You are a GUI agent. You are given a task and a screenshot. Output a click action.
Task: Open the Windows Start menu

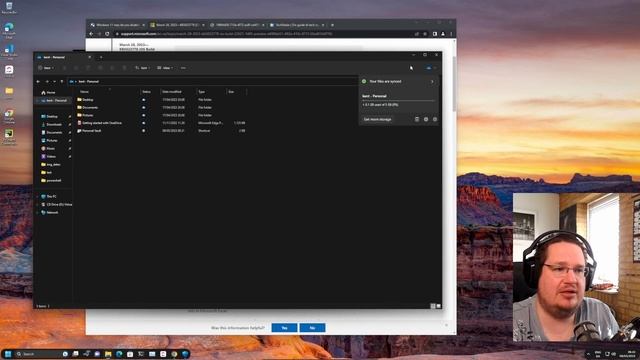point(8,354)
